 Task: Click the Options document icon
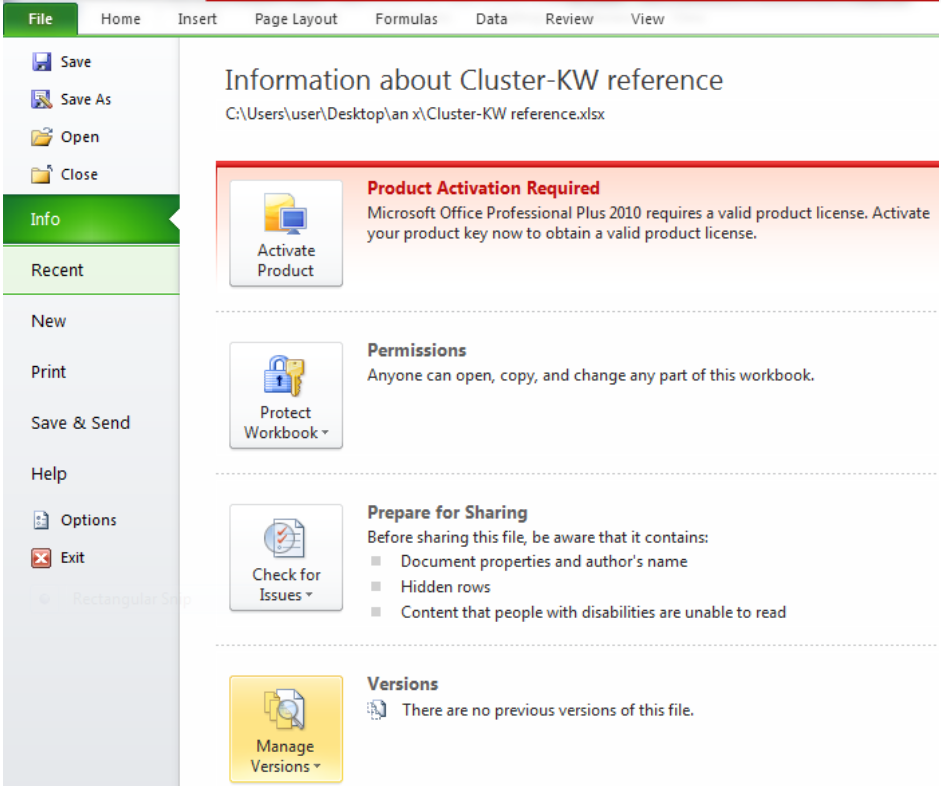pos(41,520)
